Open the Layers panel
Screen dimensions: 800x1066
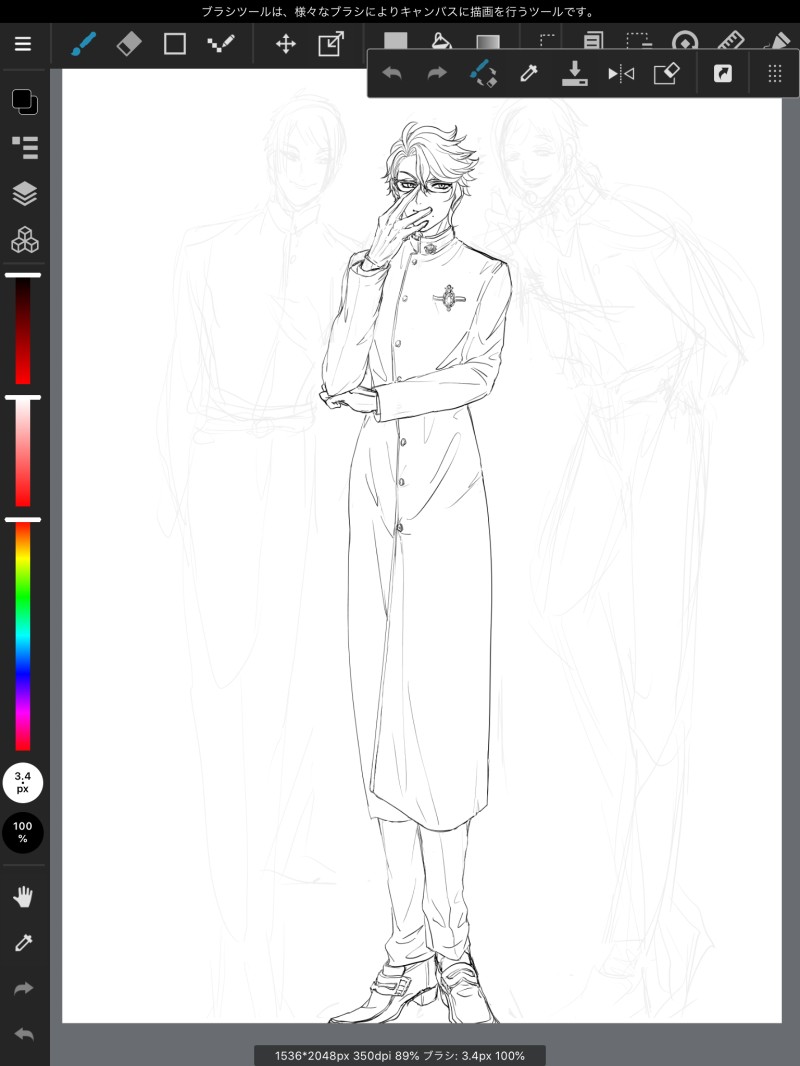pos(25,194)
